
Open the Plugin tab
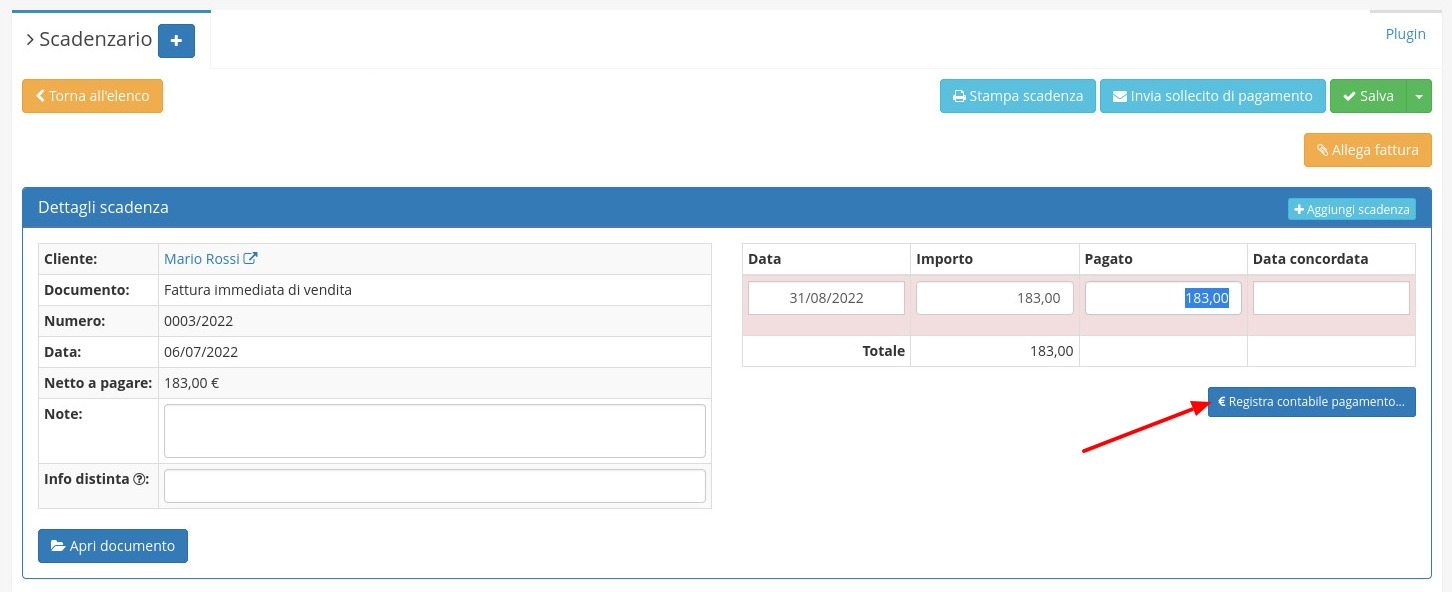(1405, 34)
